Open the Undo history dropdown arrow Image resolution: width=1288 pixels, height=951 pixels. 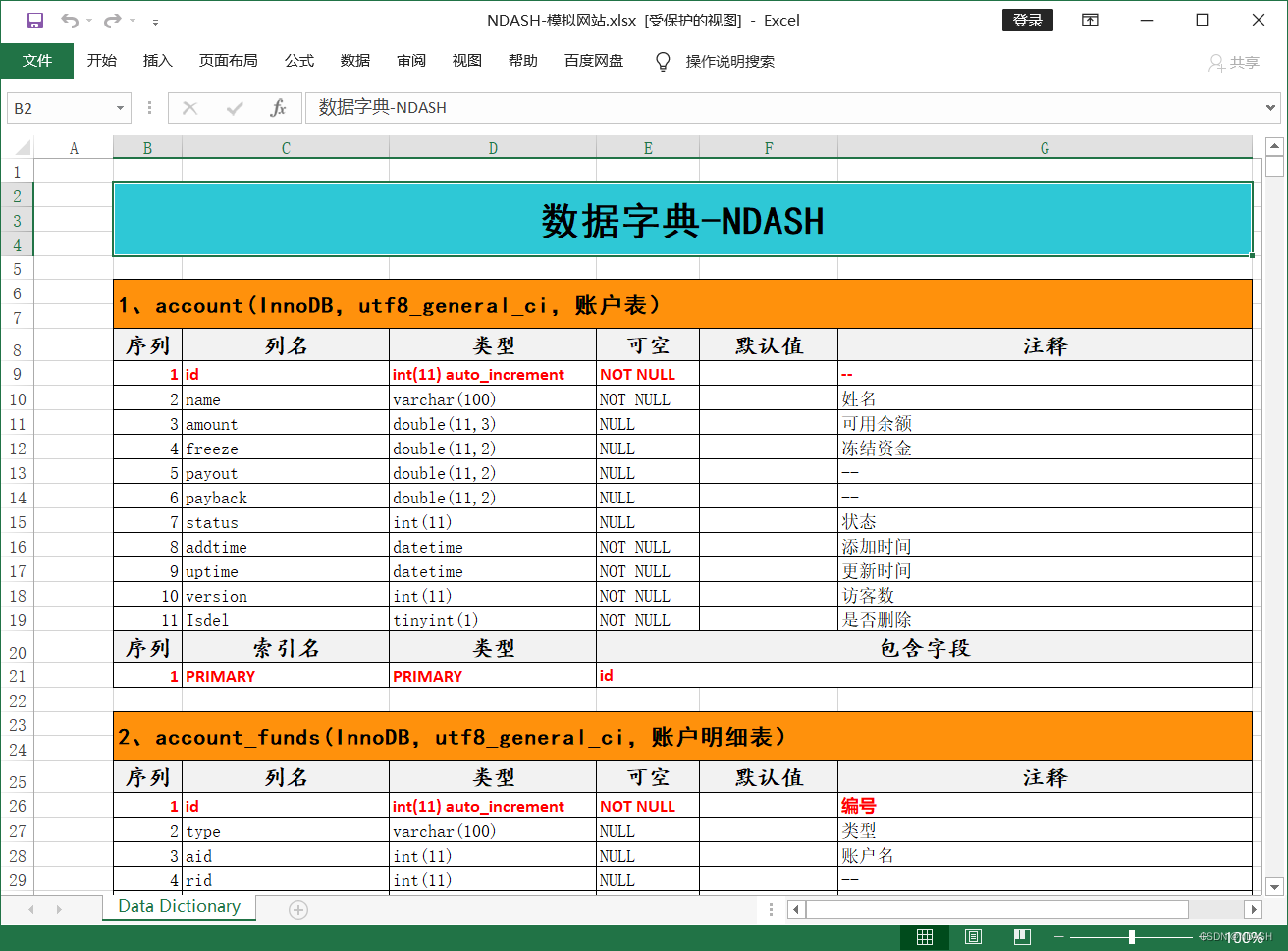[x=88, y=21]
